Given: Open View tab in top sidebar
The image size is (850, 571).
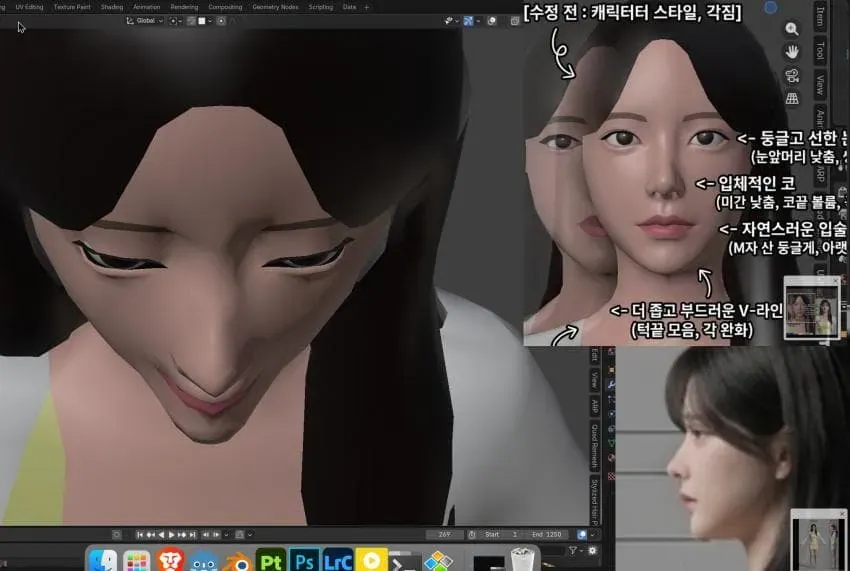Looking at the screenshot, I should 820,85.
